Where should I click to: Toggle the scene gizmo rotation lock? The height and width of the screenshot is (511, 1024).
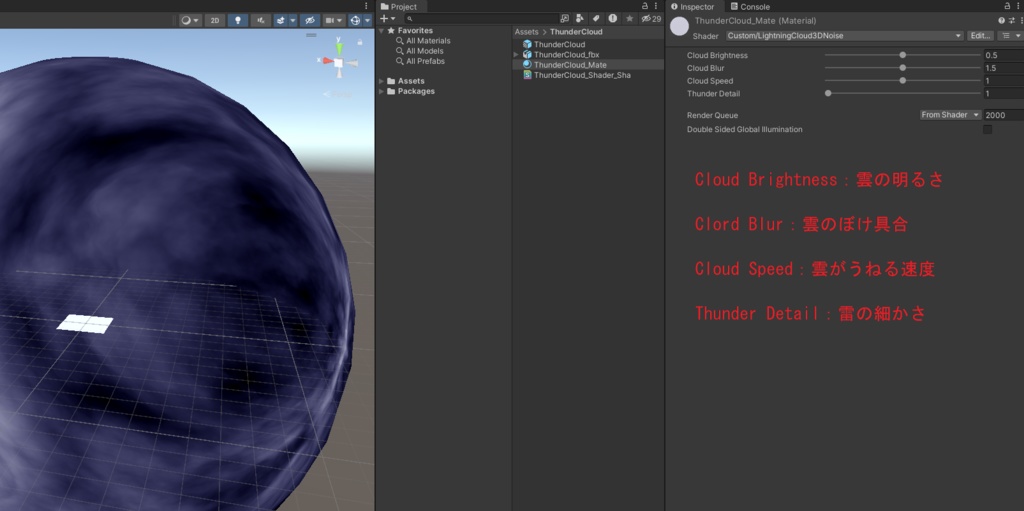click(x=360, y=42)
